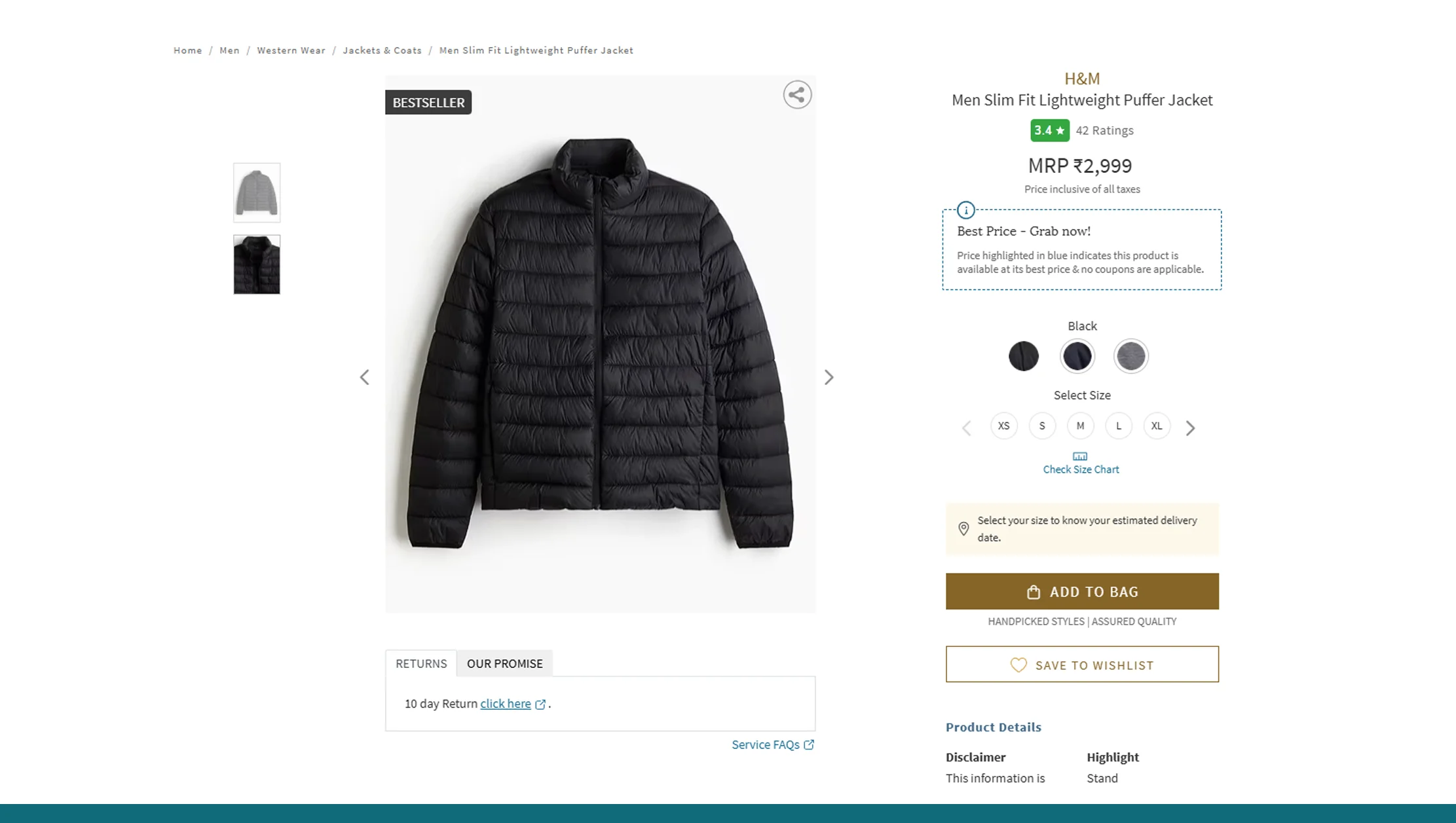Open the Returns tab
The width and height of the screenshot is (1456, 823).
click(421, 663)
